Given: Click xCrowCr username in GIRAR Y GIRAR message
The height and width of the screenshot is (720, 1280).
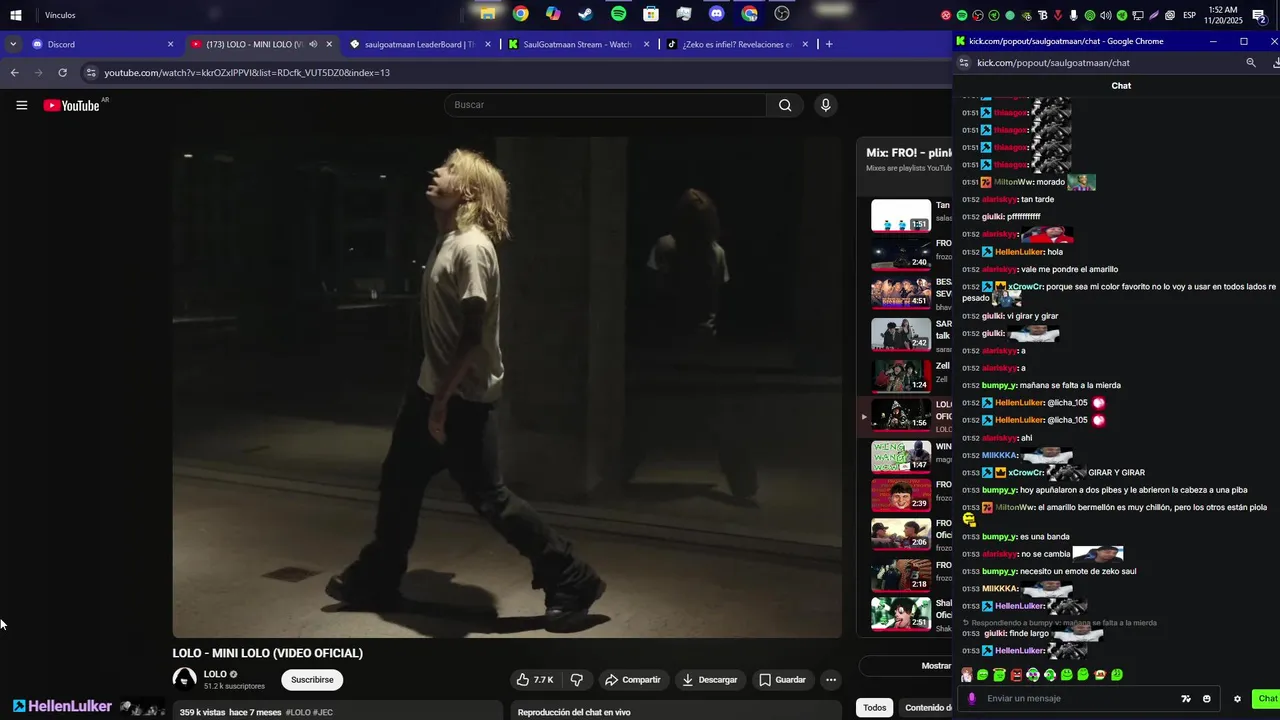Looking at the screenshot, I should click(1026, 472).
